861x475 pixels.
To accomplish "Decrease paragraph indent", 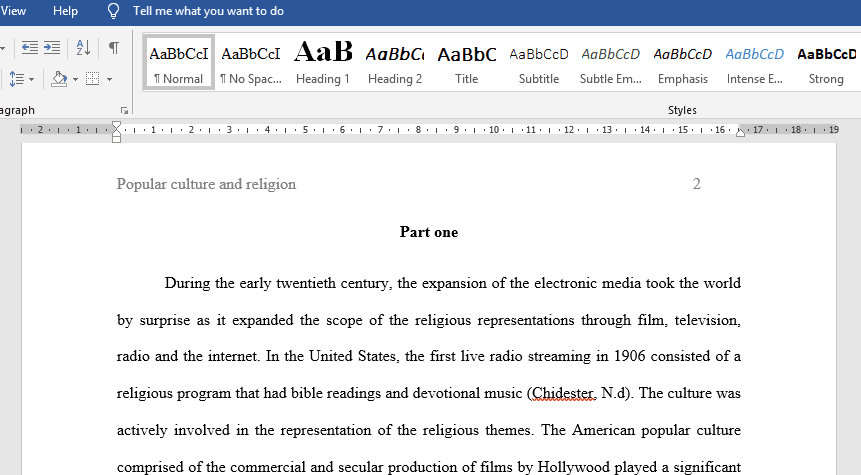I will (30, 48).
